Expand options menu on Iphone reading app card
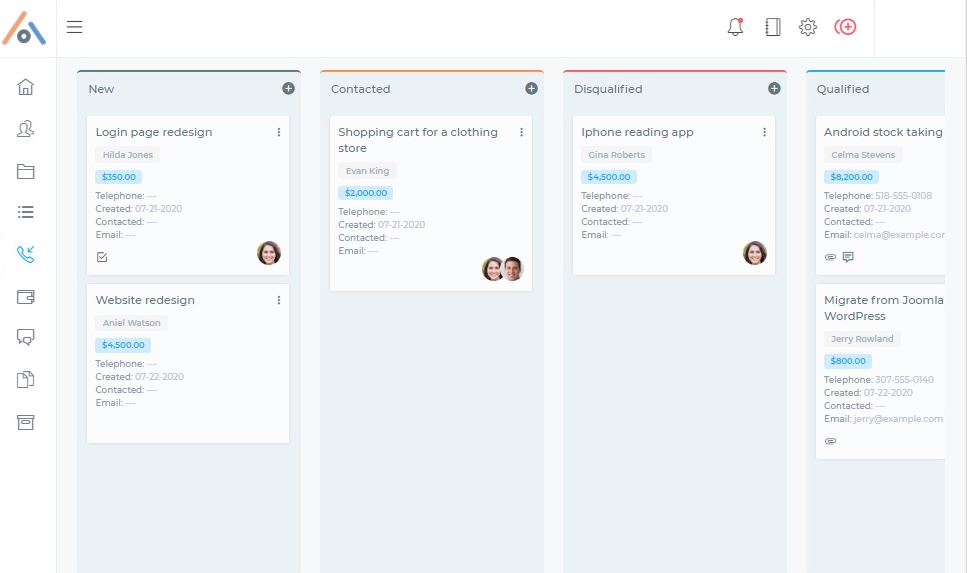 click(765, 132)
